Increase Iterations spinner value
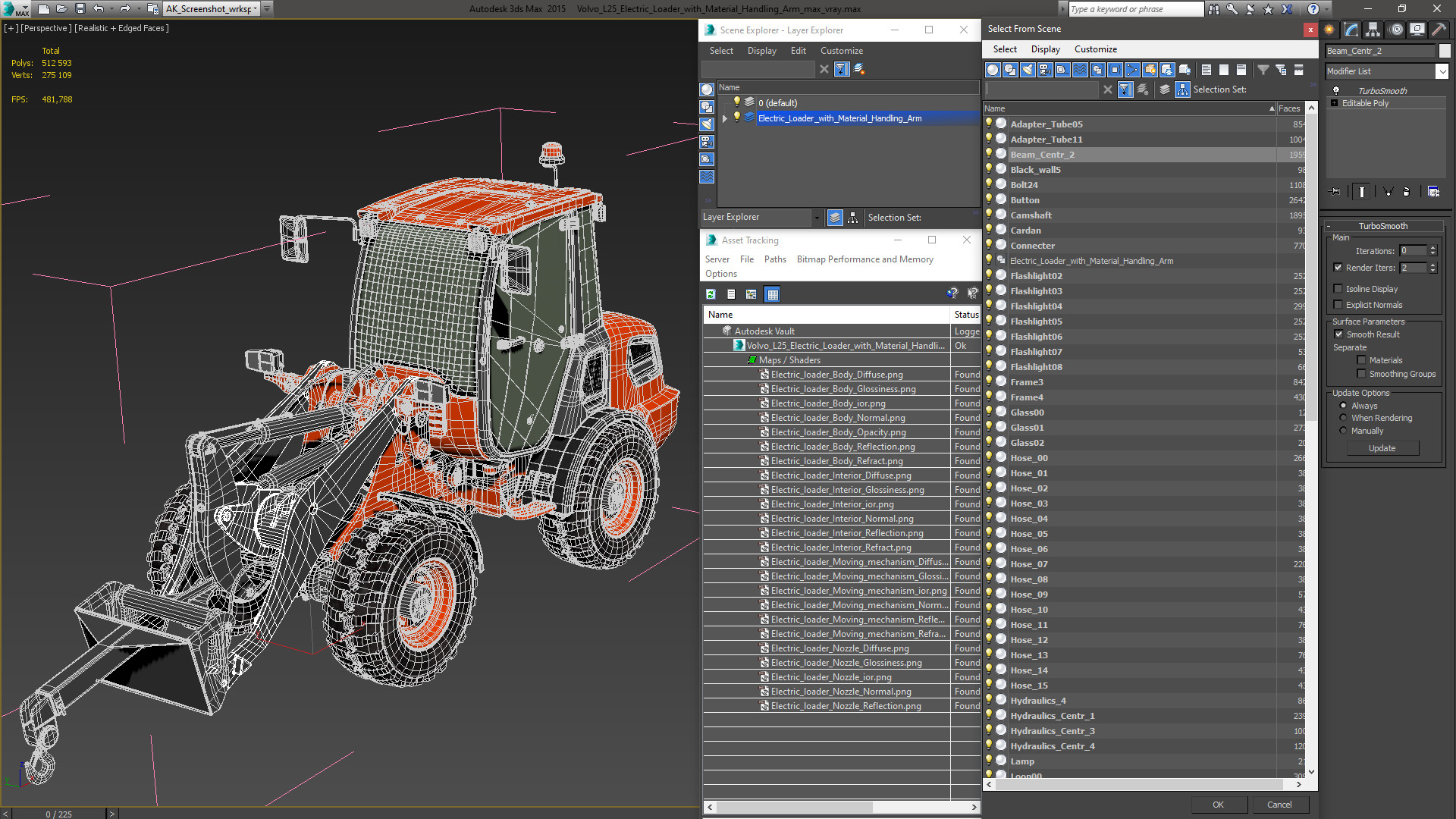This screenshot has width=1456, height=819. click(1432, 248)
